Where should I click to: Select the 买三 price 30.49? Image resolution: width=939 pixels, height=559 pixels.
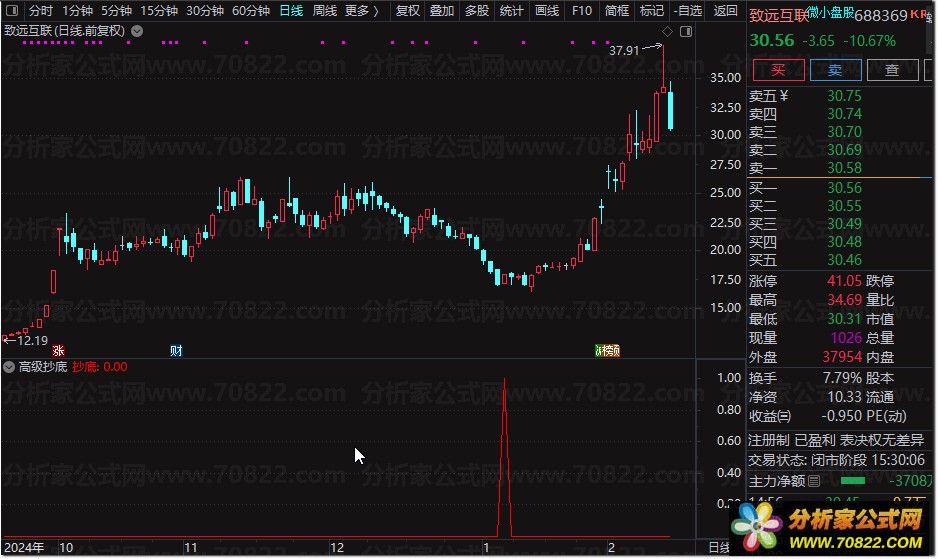point(844,224)
